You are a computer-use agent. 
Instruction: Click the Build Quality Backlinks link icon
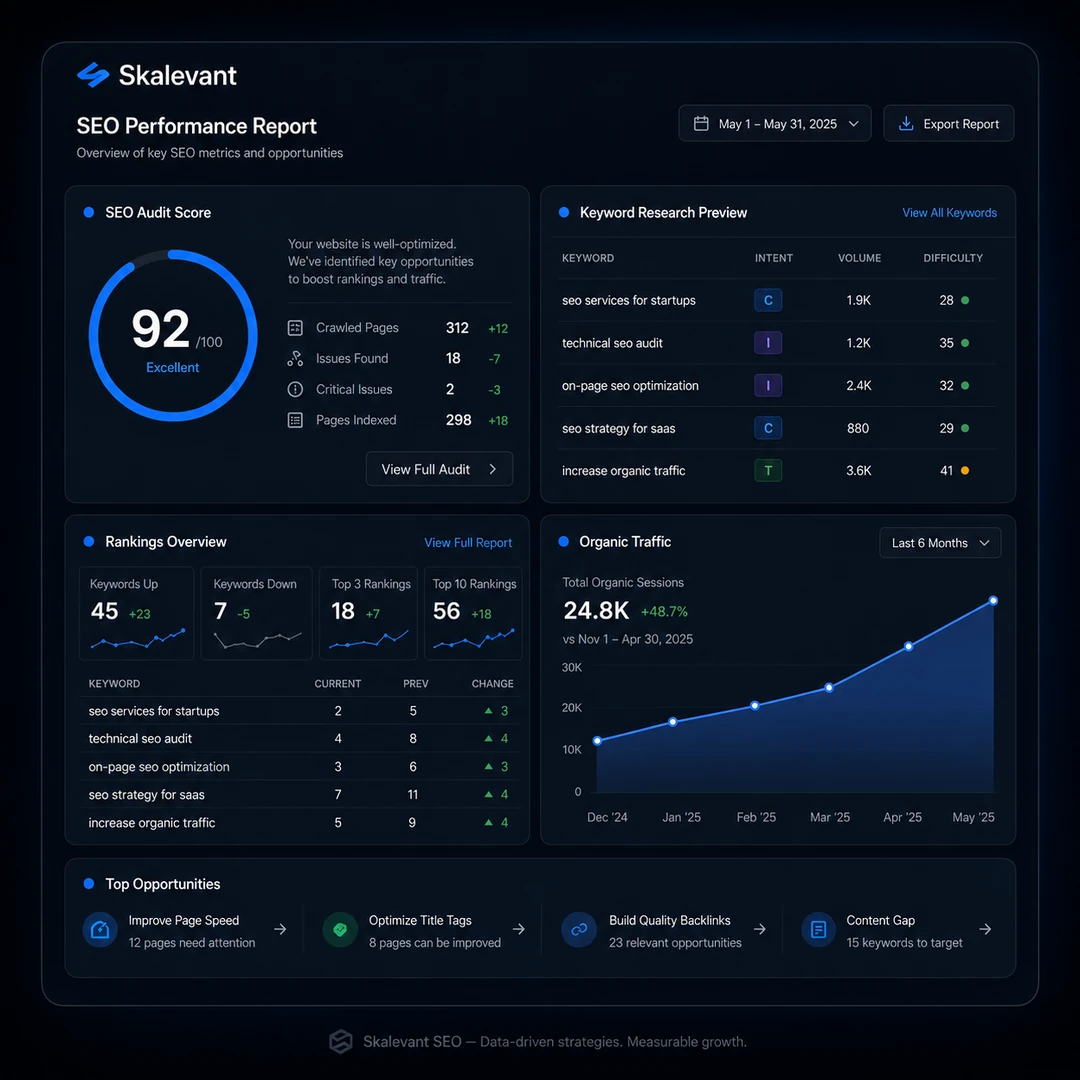click(579, 930)
